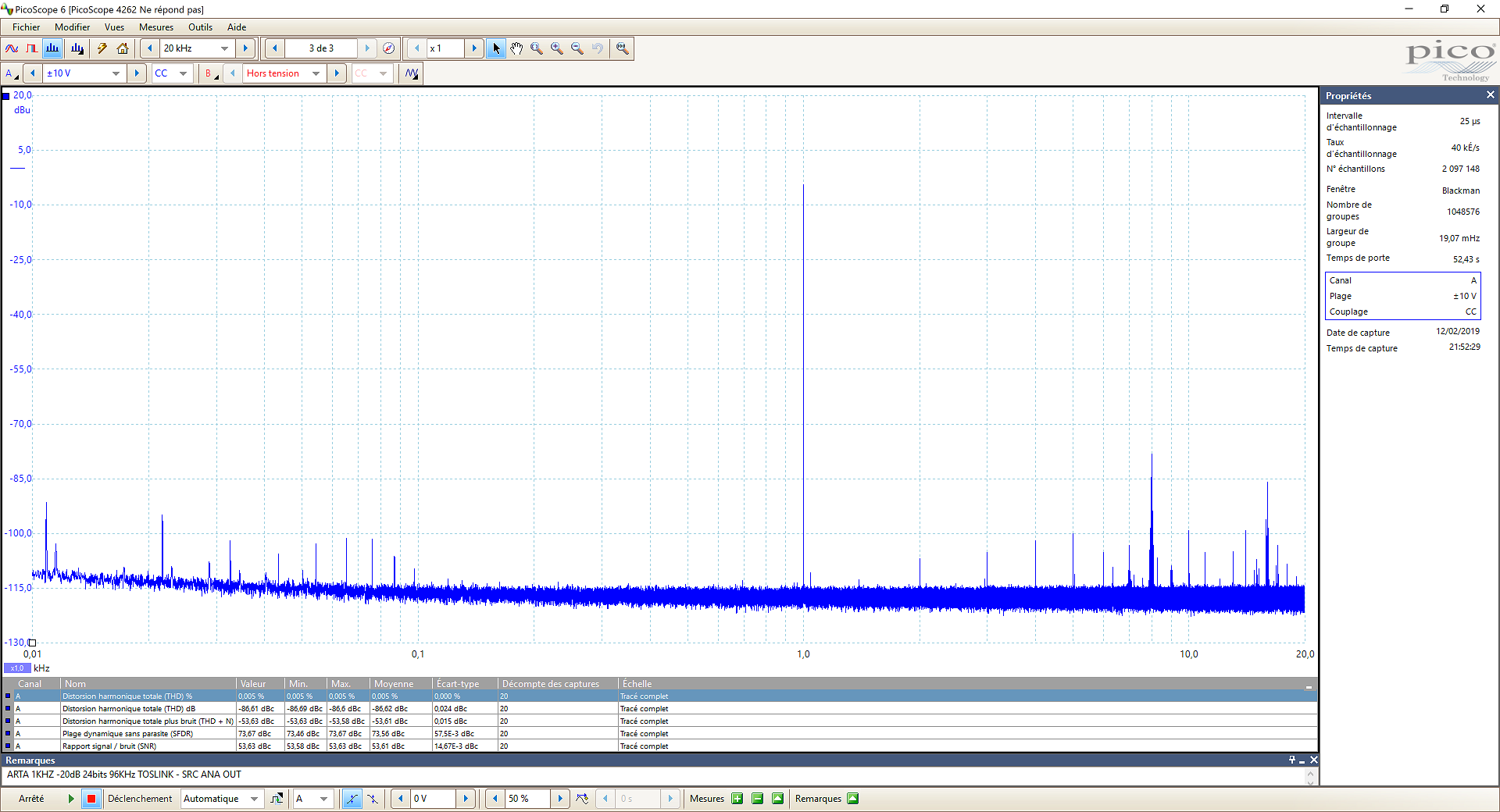Click the zoom out magnifier
Viewport: 1500px width, 812px height.
pyautogui.click(x=577, y=48)
